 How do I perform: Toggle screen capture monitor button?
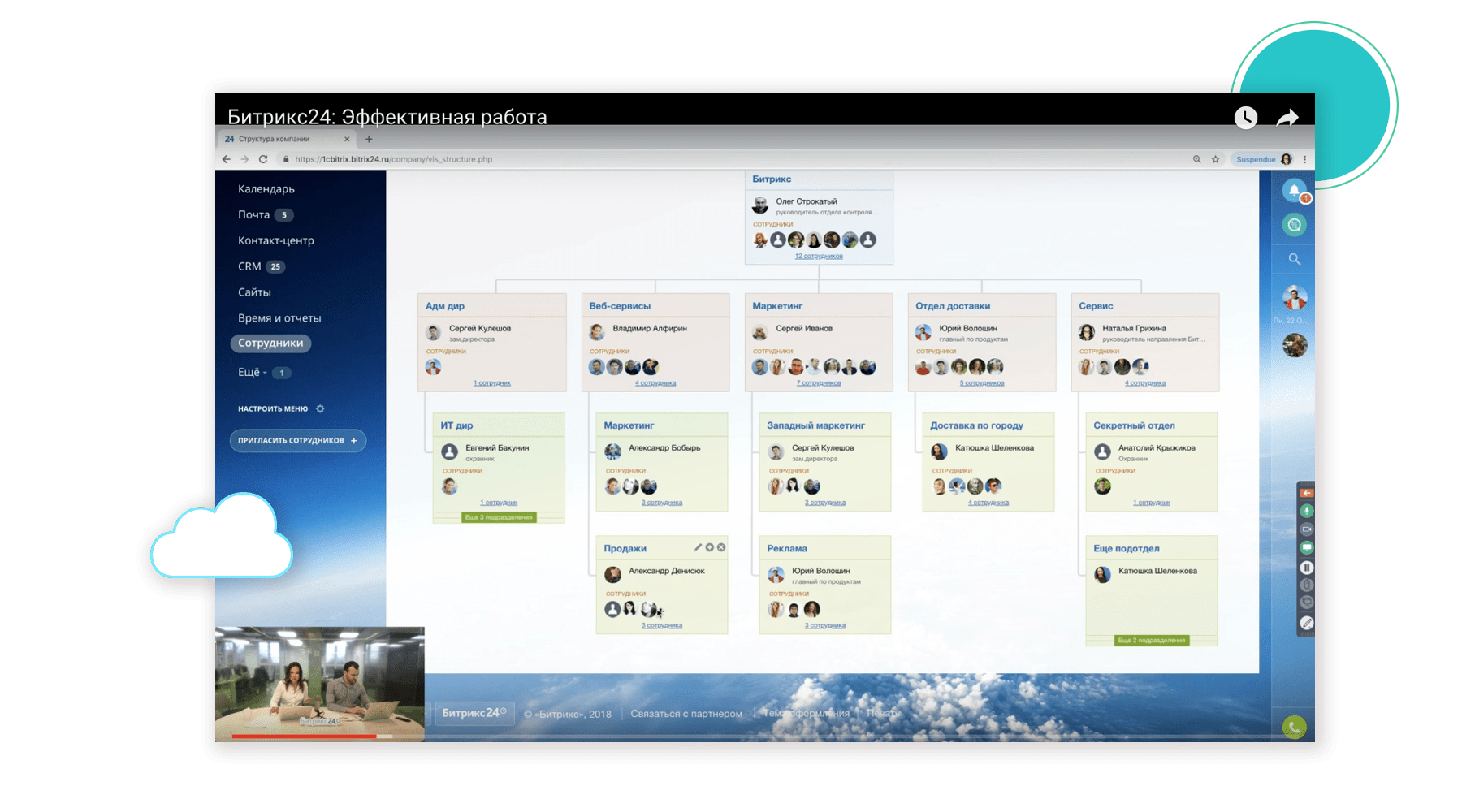click(1306, 548)
